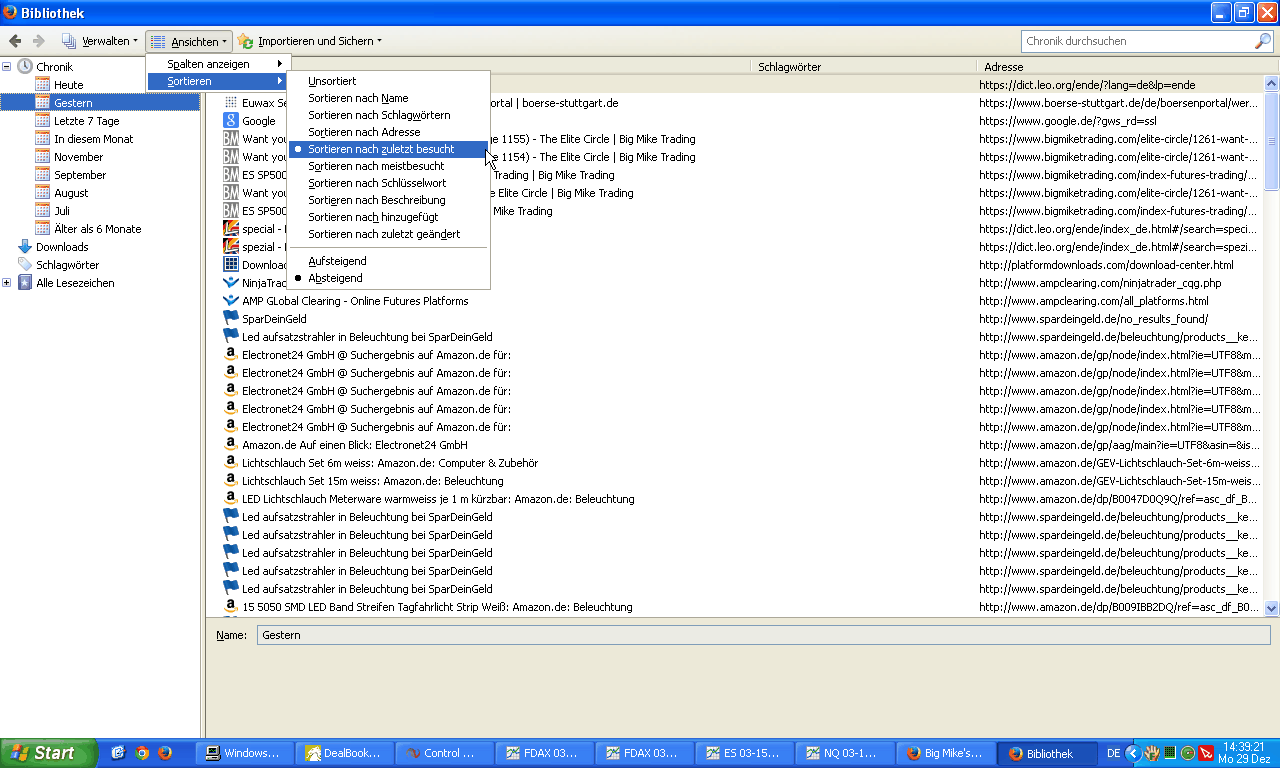
Task: Expand the Alle Lesezeichen tree node
Action: pos(7,283)
